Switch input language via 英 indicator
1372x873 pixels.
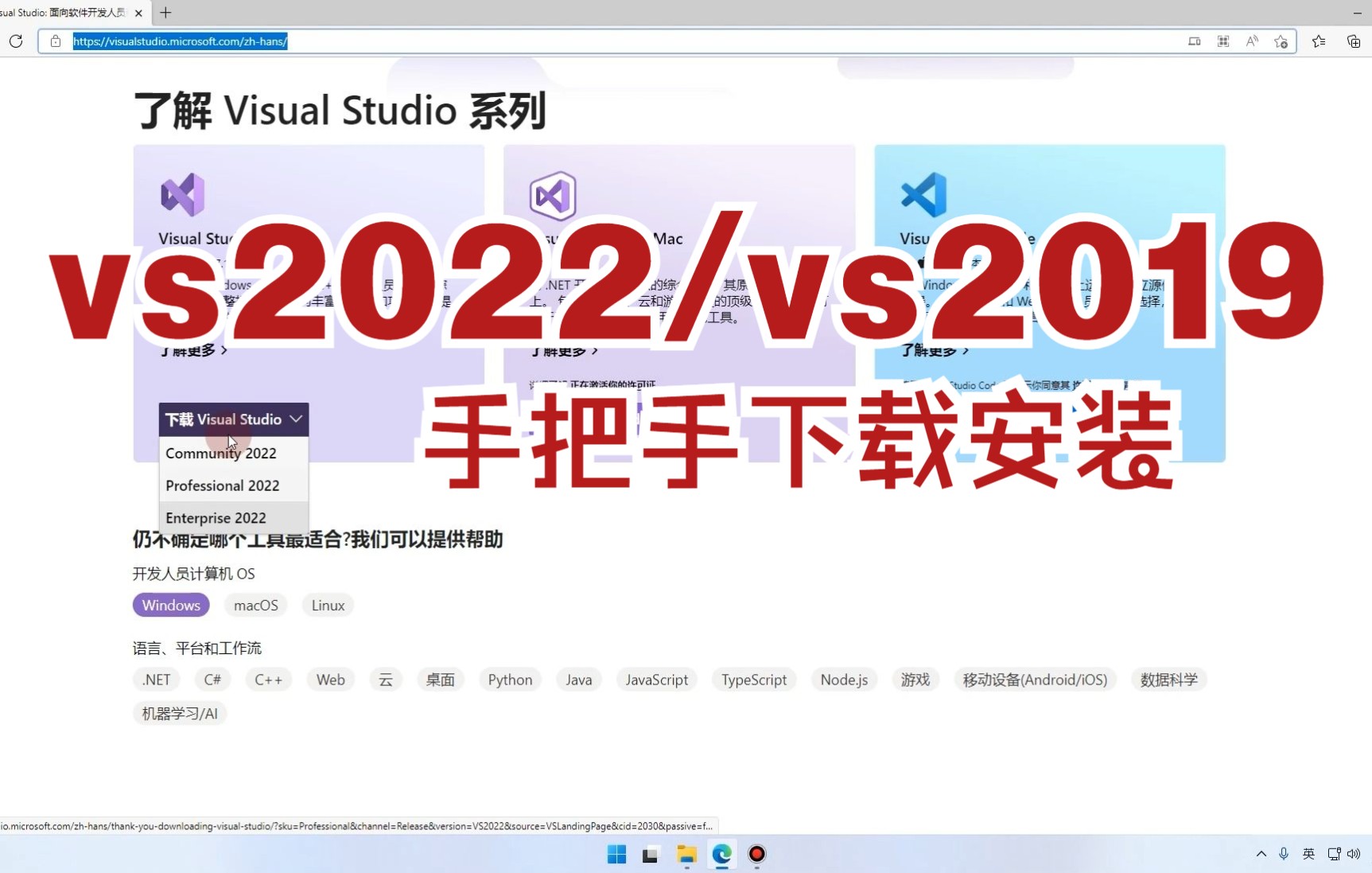coord(1308,854)
